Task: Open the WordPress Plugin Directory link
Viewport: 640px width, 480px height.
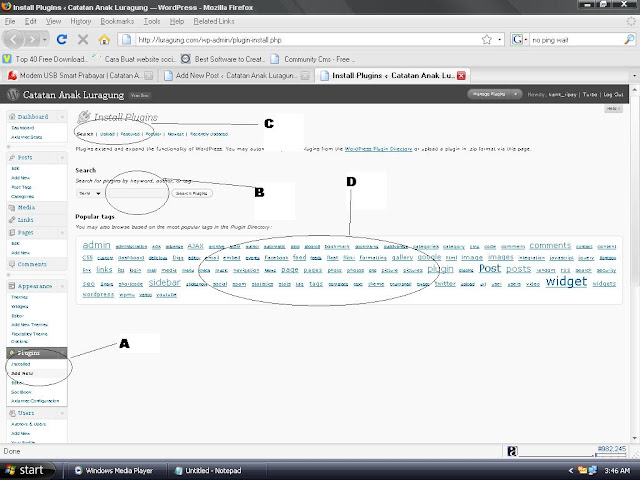Action: 378,149
